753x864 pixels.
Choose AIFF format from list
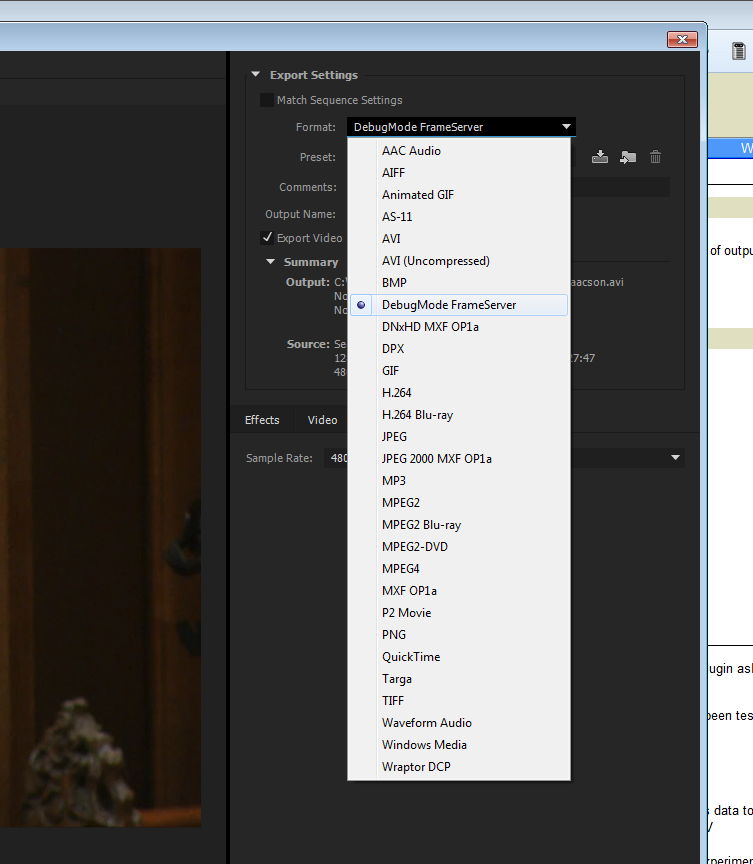click(x=459, y=172)
